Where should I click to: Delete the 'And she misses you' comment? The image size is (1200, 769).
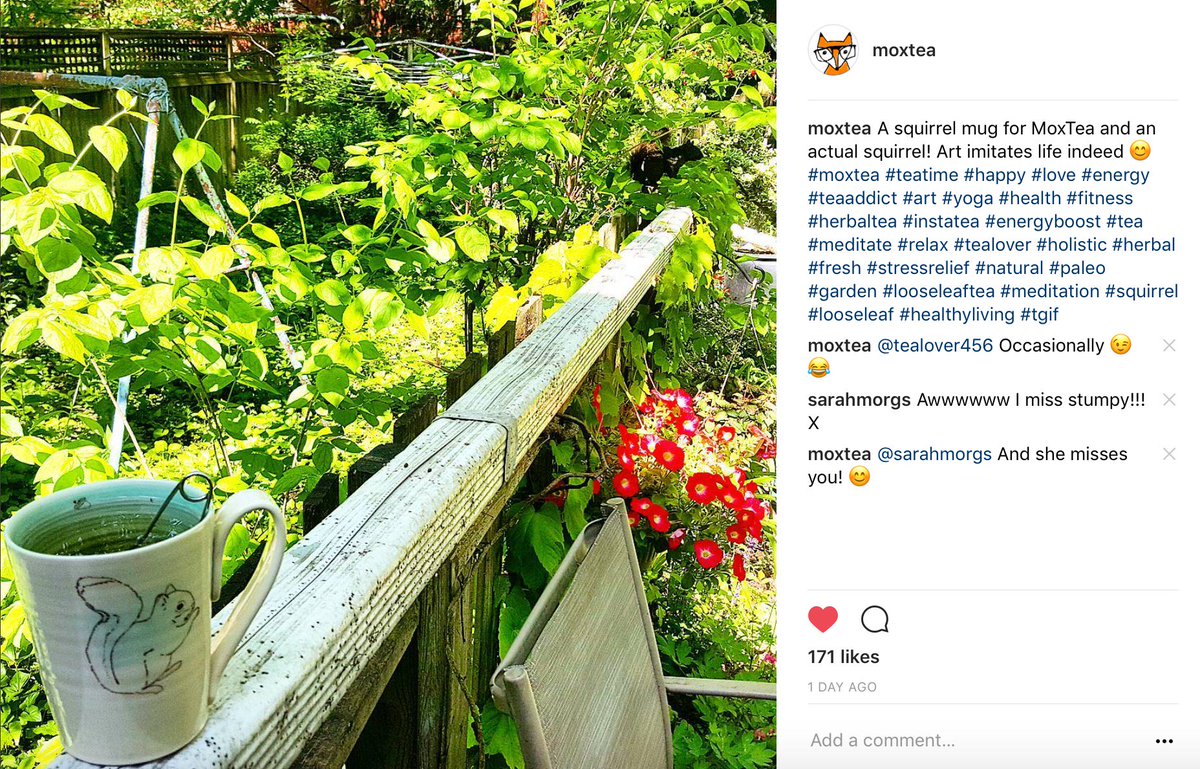pos(1169,454)
